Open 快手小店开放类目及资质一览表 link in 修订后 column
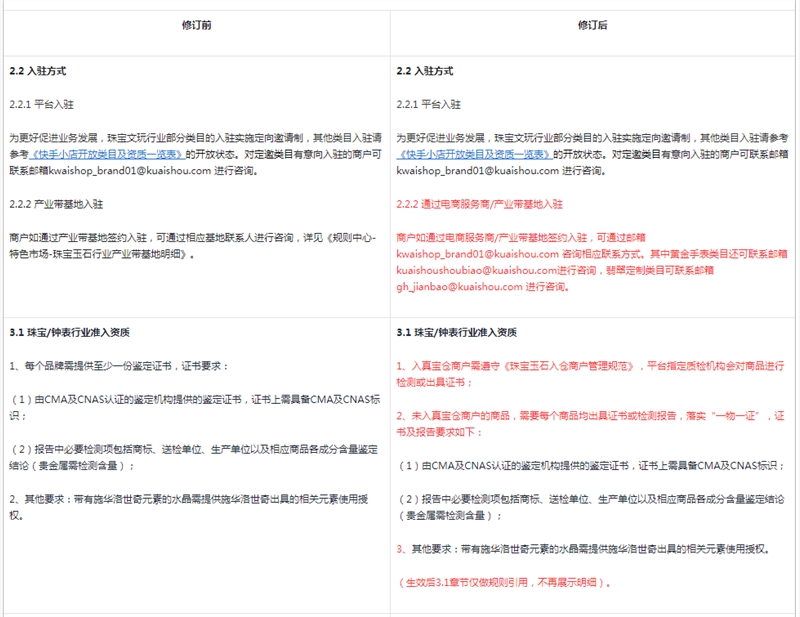This screenshot has height=617, width=800. pyautogui.click(x=474, y=154)
